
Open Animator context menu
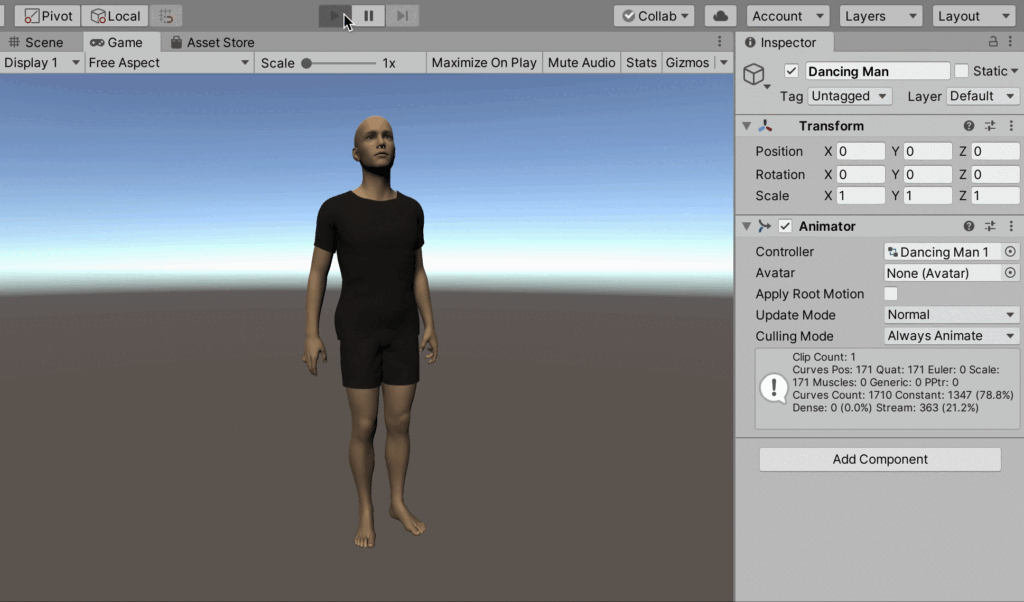pos(1011,226)
